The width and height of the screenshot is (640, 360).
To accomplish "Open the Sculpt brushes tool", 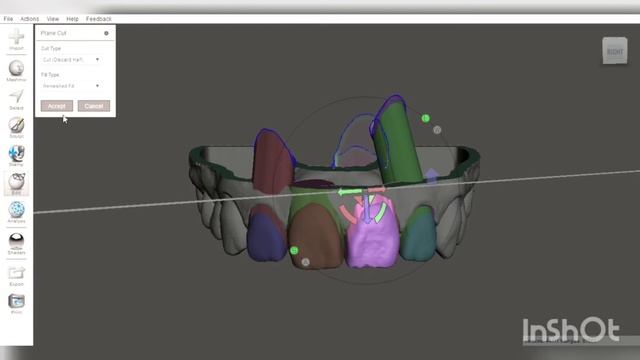I will (16, 127).
